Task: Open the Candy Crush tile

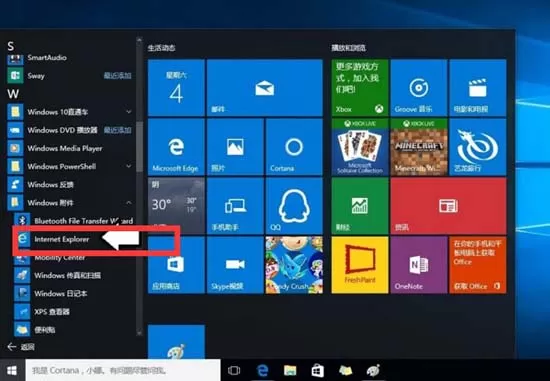Action: coord(294,265)
